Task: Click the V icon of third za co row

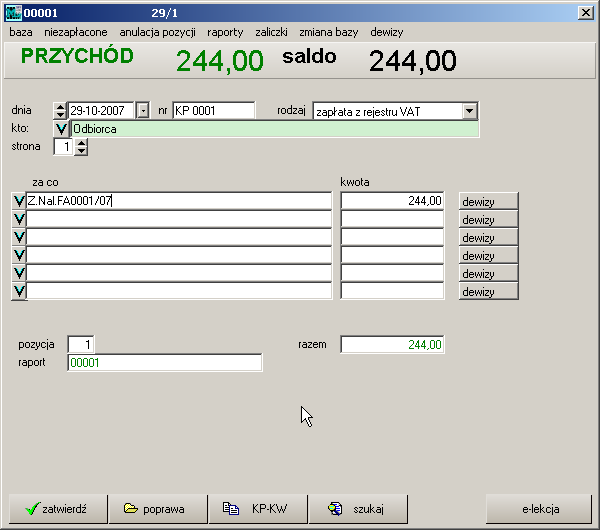Action: 19,237
